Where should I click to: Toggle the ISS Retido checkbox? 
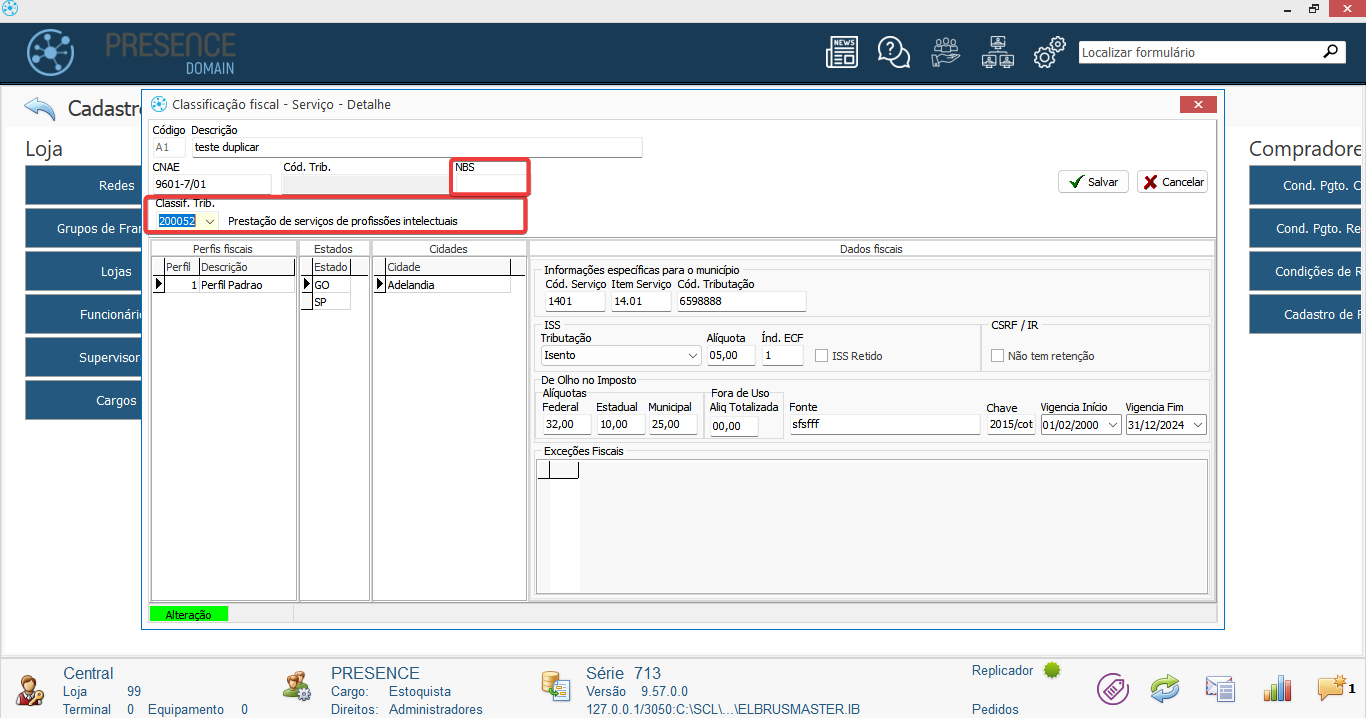822,356
